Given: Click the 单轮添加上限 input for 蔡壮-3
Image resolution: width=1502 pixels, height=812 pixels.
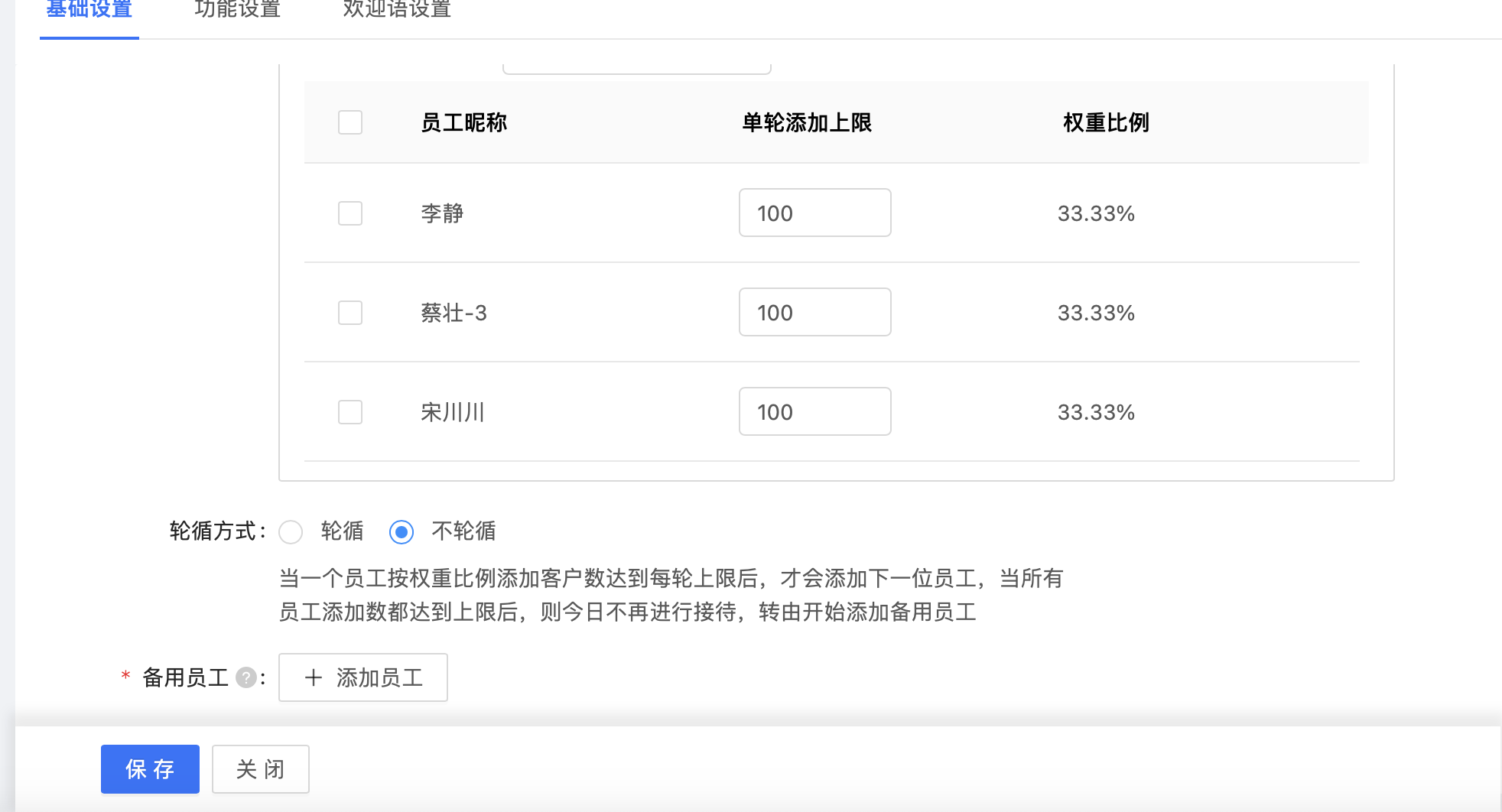Looking at the screenshot, I should click(x=815, y=312).
